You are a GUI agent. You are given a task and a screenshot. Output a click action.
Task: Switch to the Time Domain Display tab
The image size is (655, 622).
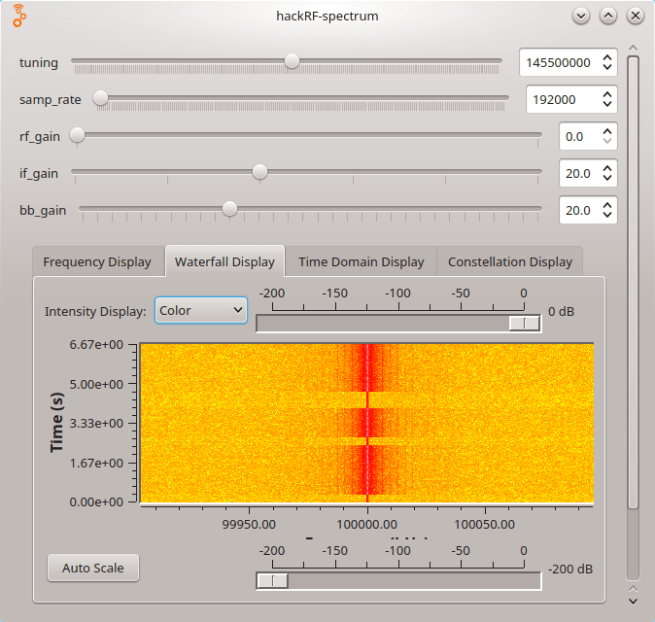(361, 262)
